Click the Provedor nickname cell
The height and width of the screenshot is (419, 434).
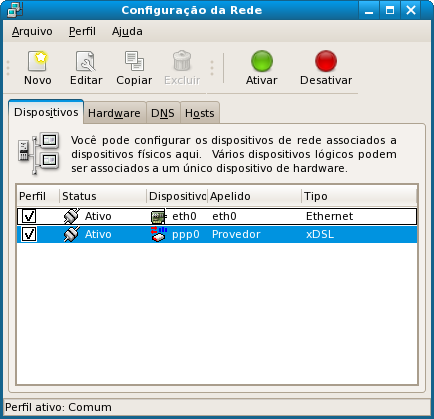(236, 234)
